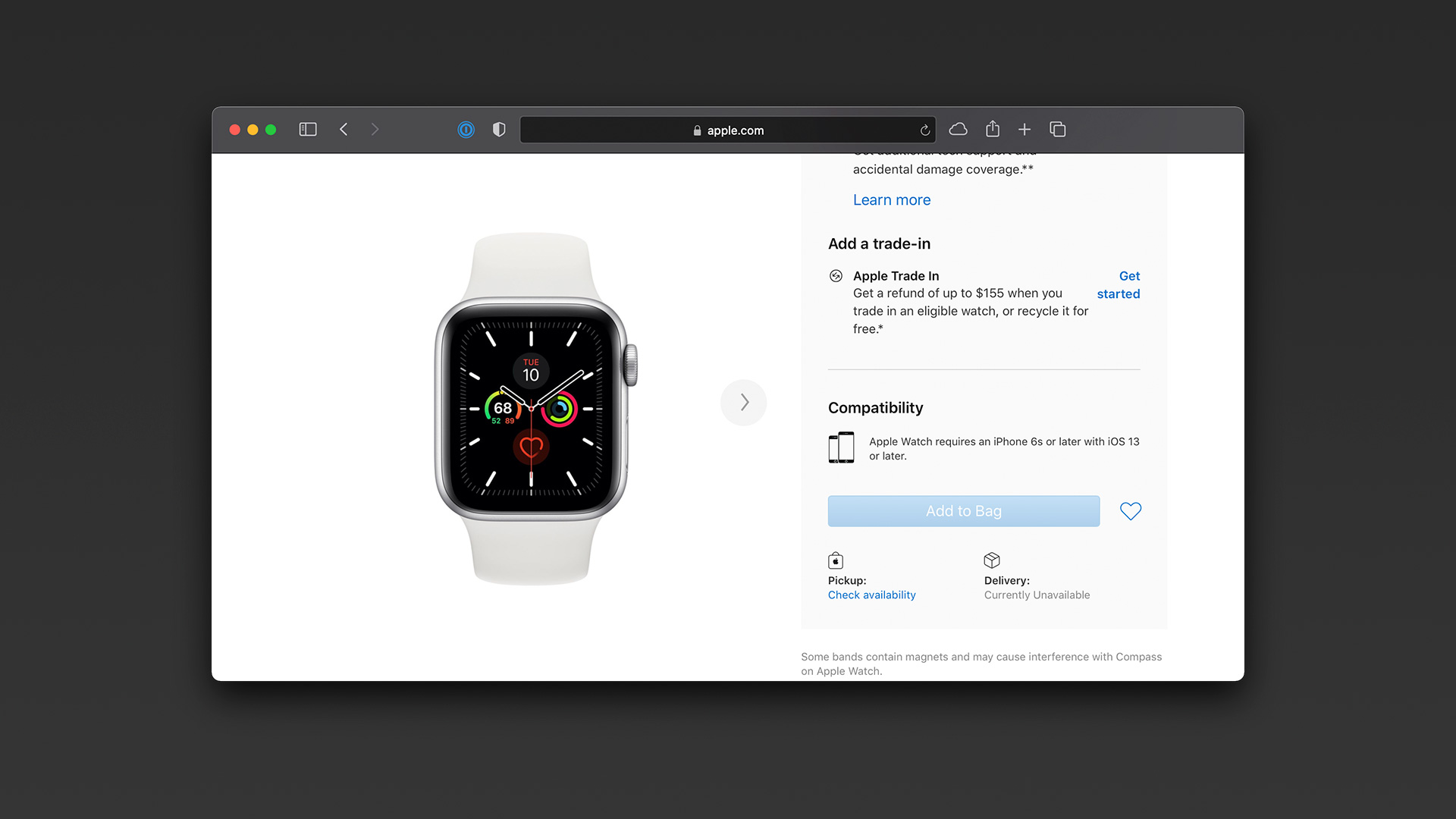The width and height of the screenshot is (1456, 819).
Task: Click the Pickup bag icon
Action: click(x=836, y=560)
